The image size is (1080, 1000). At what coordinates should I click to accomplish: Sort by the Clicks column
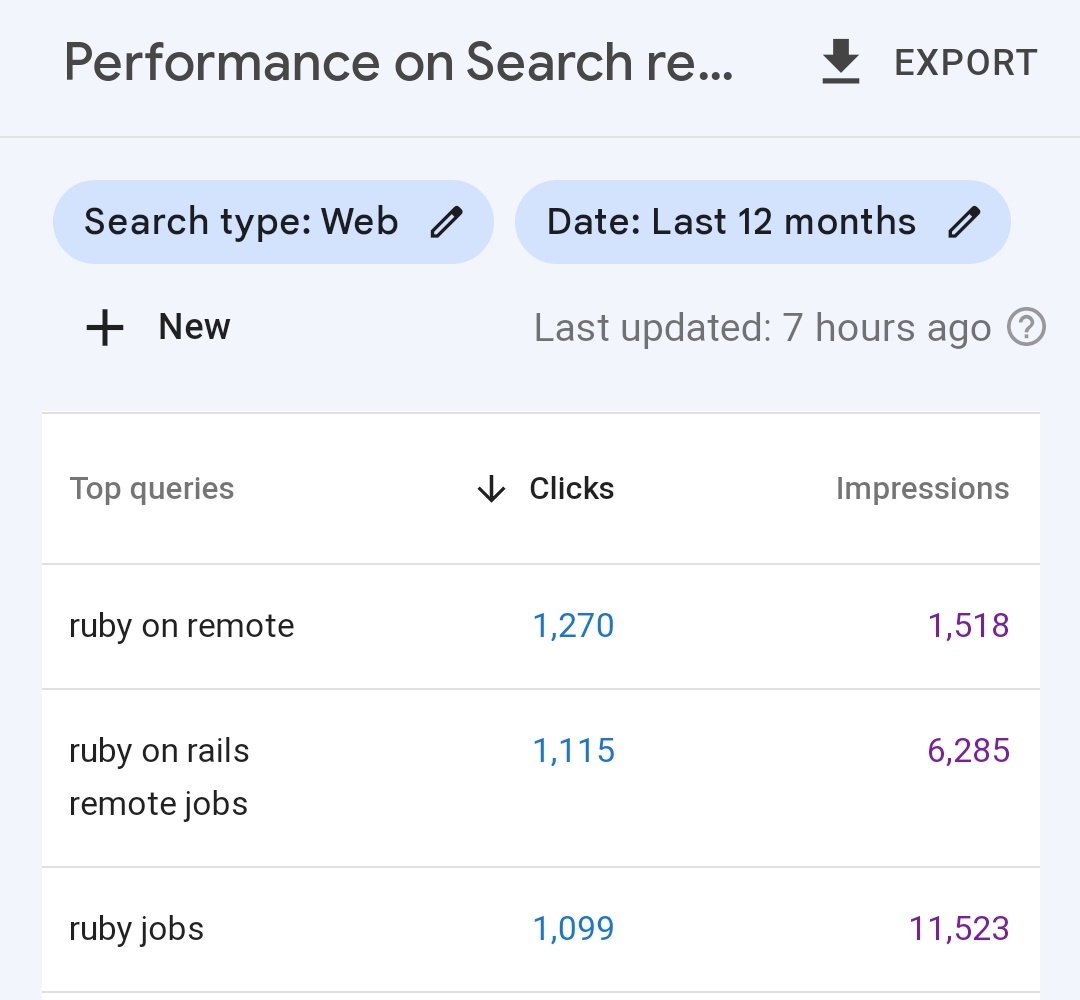[x=572, y=488]
